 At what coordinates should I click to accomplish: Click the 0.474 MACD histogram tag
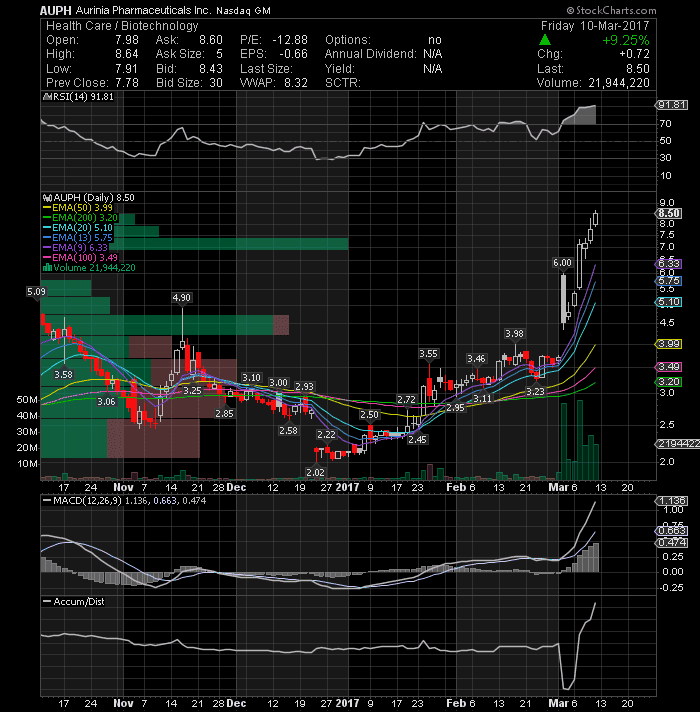[672, 543]
